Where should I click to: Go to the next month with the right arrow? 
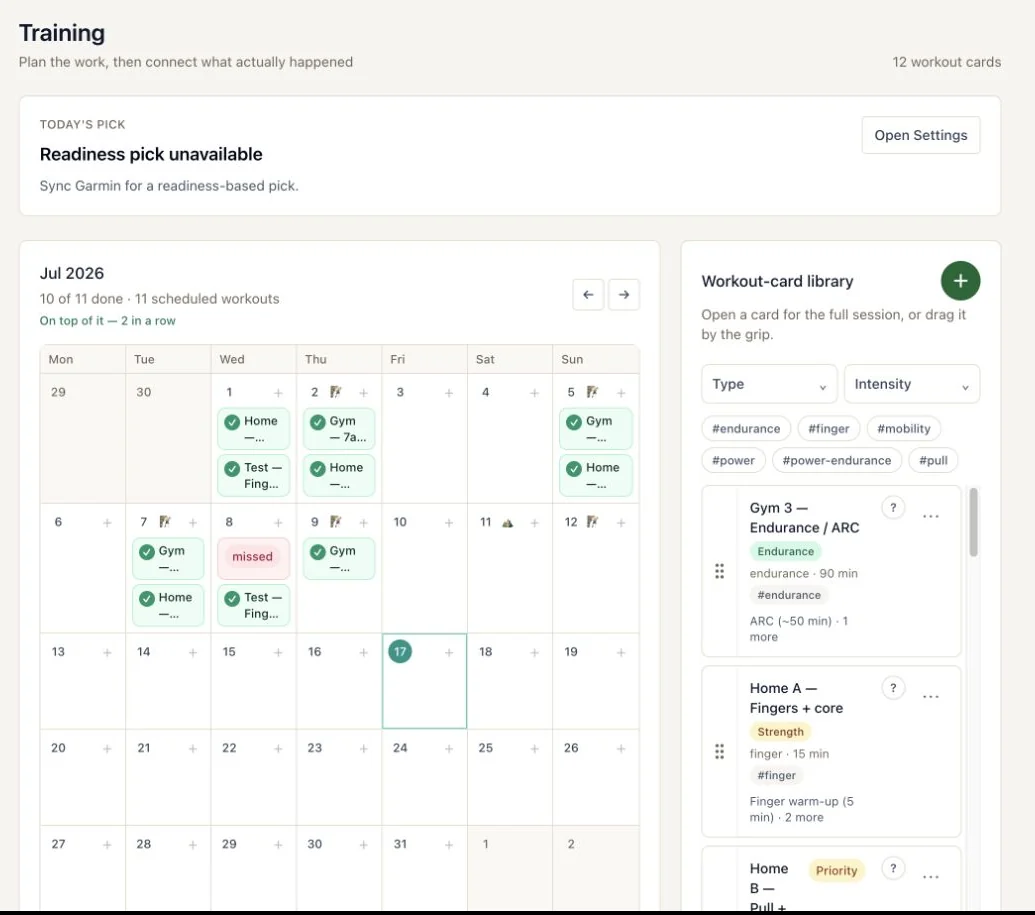[x=624, y=294]
